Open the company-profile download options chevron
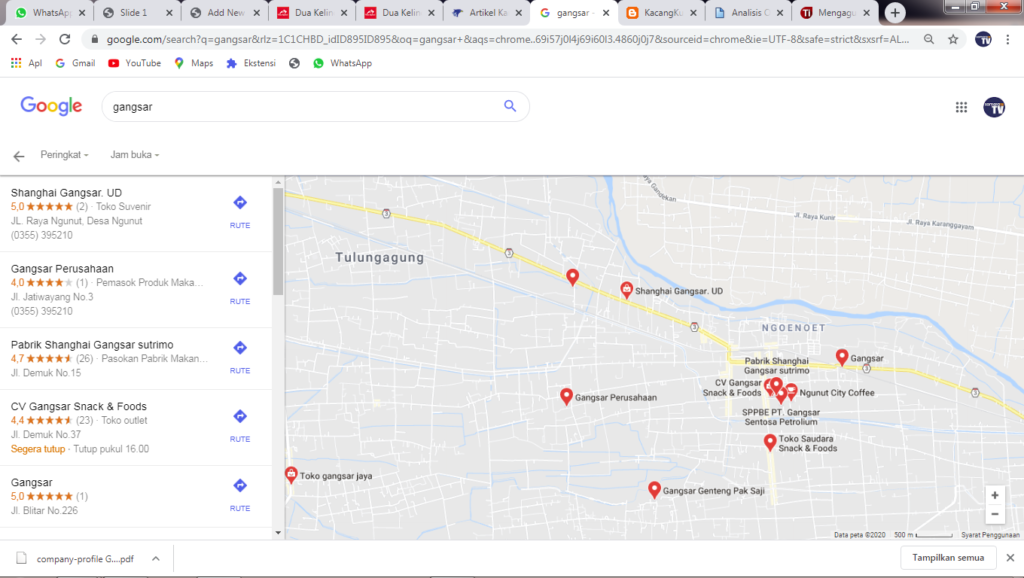This screenshot has width=1024, height=578. pyautogui.click(x=155, y=558)
